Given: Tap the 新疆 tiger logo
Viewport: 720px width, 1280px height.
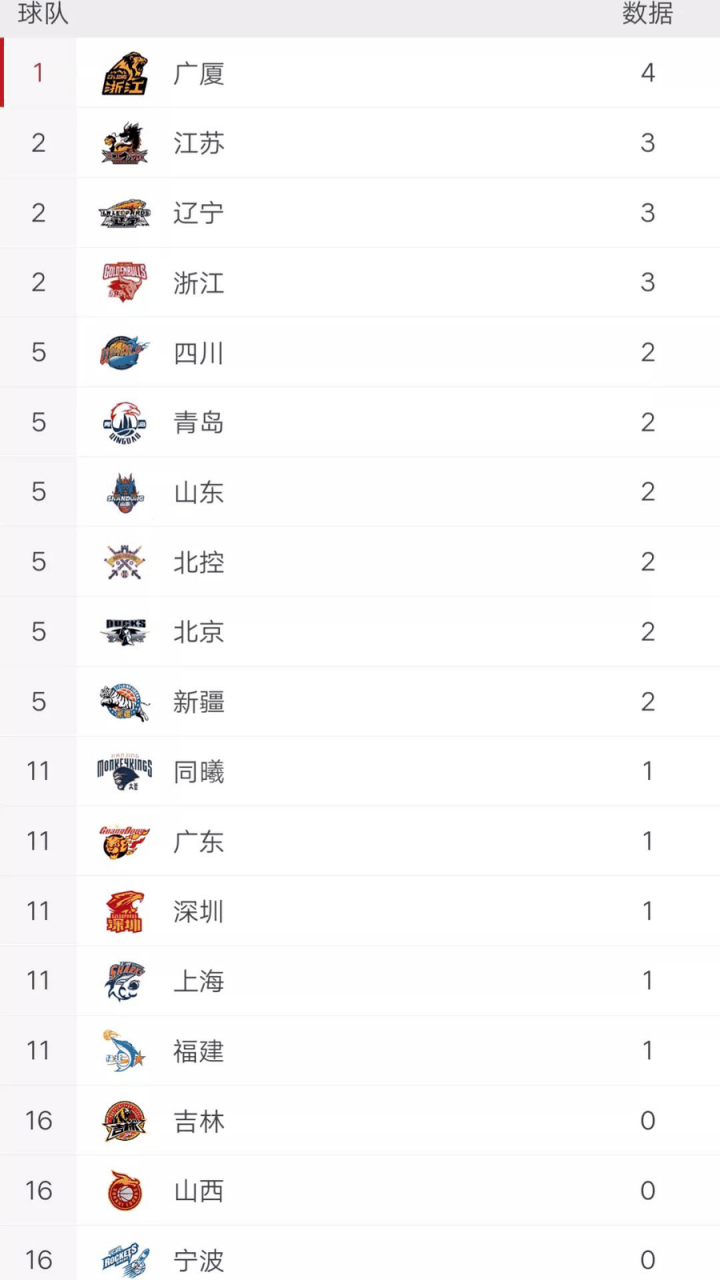Looking at the screenshot, I should pyautogui.click(x=125, y=702).
